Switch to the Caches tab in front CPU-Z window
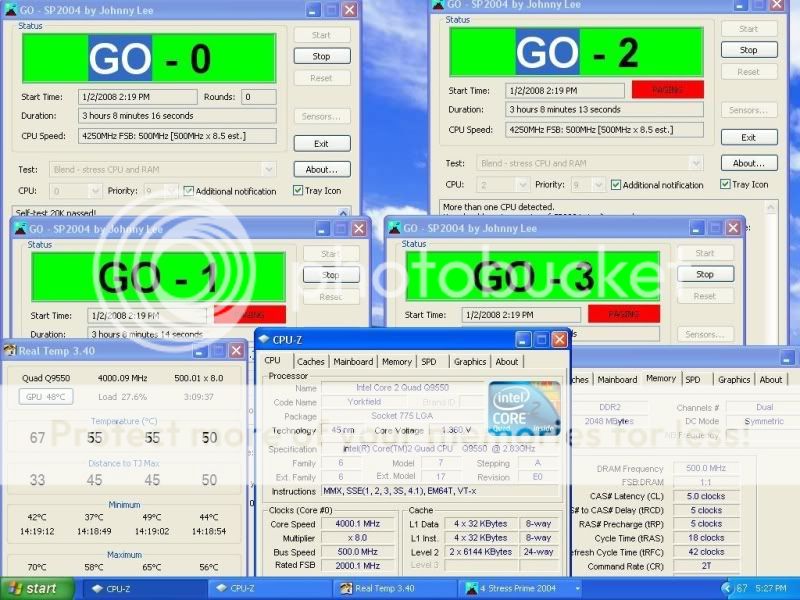 (310, 362)
